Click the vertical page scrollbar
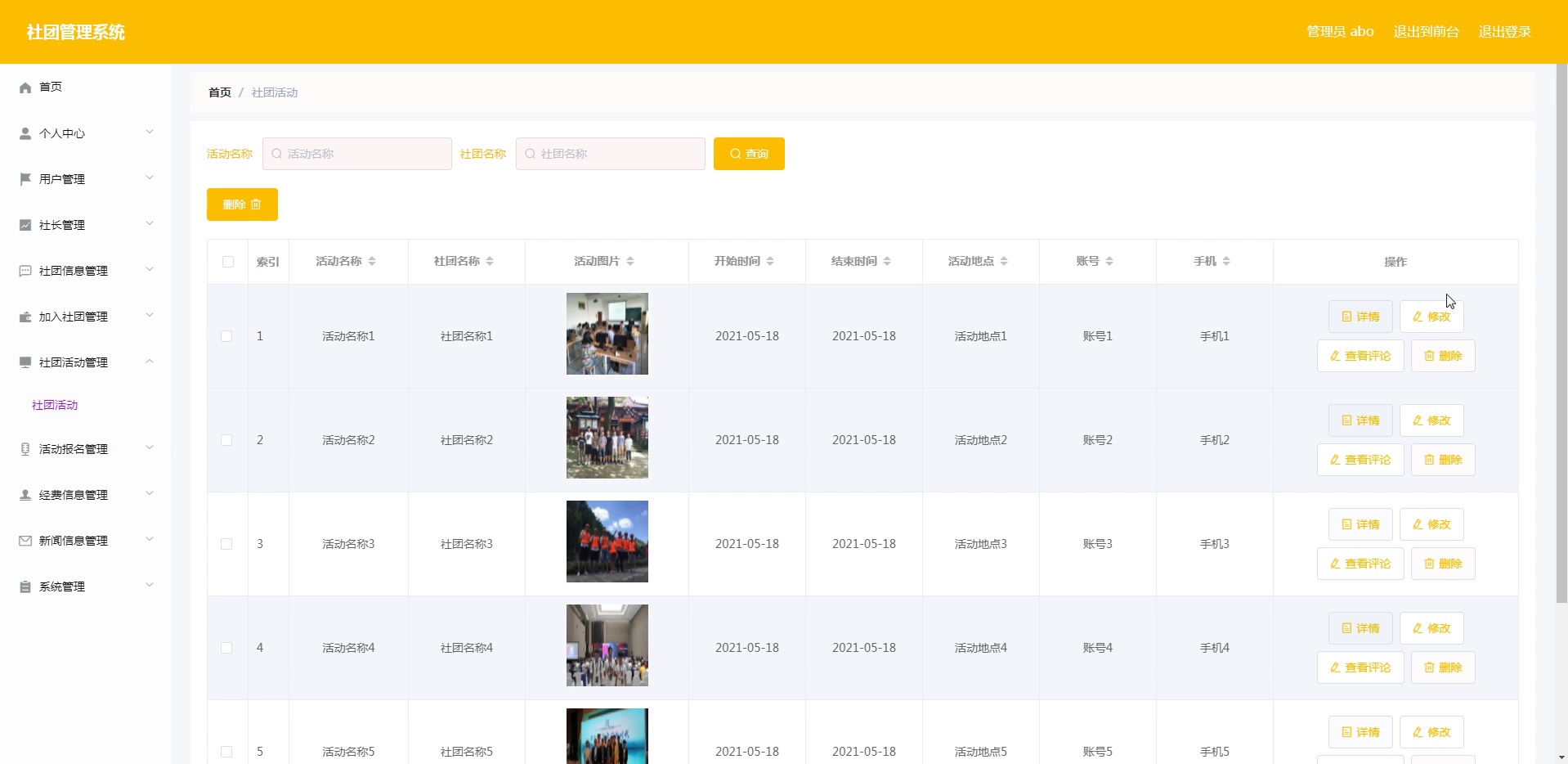The height and width of the screenshot is (764, 1568). click(1561, 333)
